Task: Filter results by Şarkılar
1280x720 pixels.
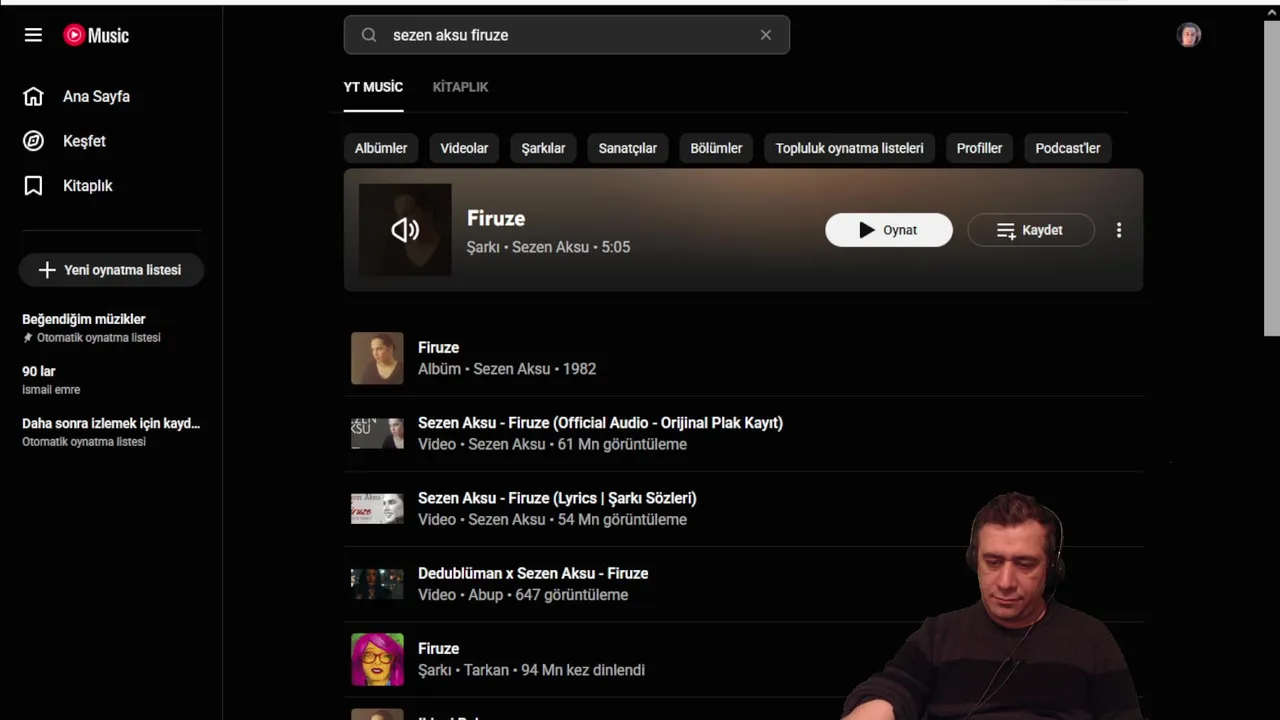Action: tap(543, 148)
